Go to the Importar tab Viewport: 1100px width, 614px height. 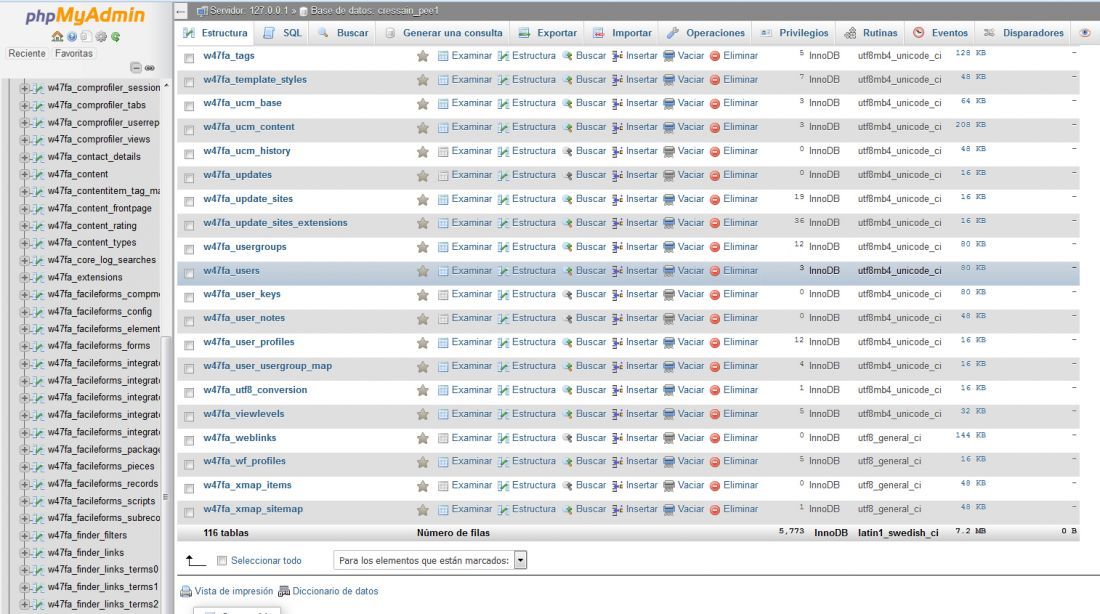point(622,33)
